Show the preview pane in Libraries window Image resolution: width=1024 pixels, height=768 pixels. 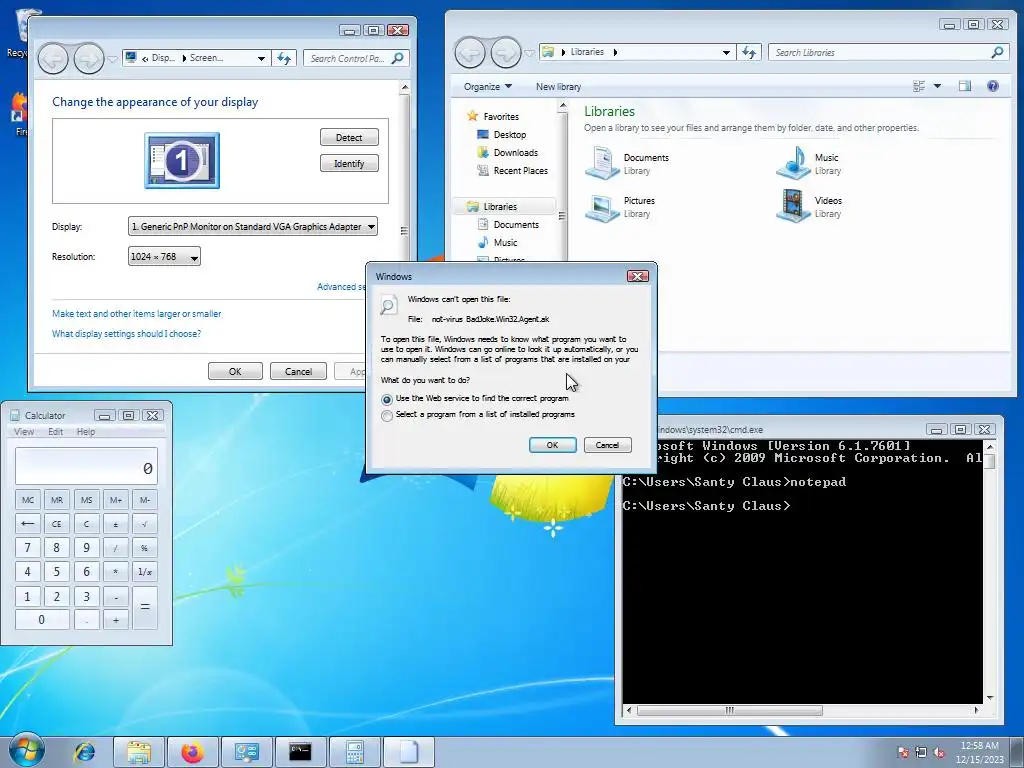pos(965,86)
